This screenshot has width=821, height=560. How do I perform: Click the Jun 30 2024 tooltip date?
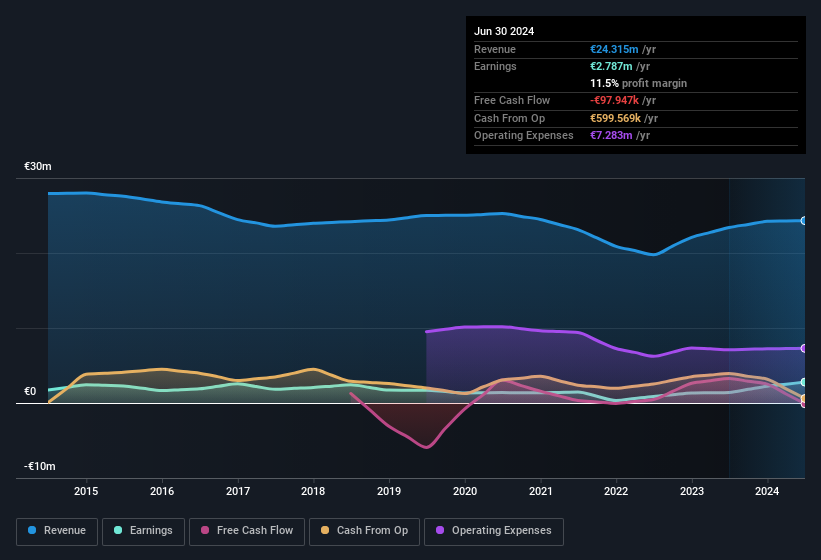pyautogui.click(x=504, y=31)
